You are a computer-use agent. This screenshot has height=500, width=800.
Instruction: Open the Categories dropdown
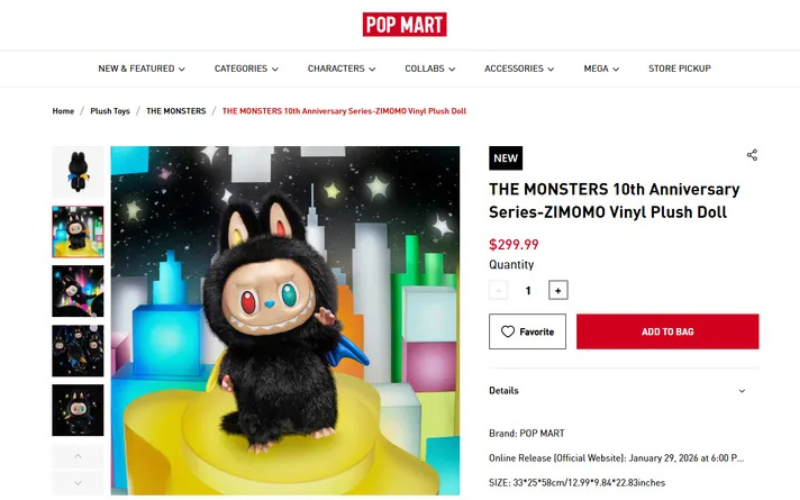pyautogui.click(x=246, y=69)
